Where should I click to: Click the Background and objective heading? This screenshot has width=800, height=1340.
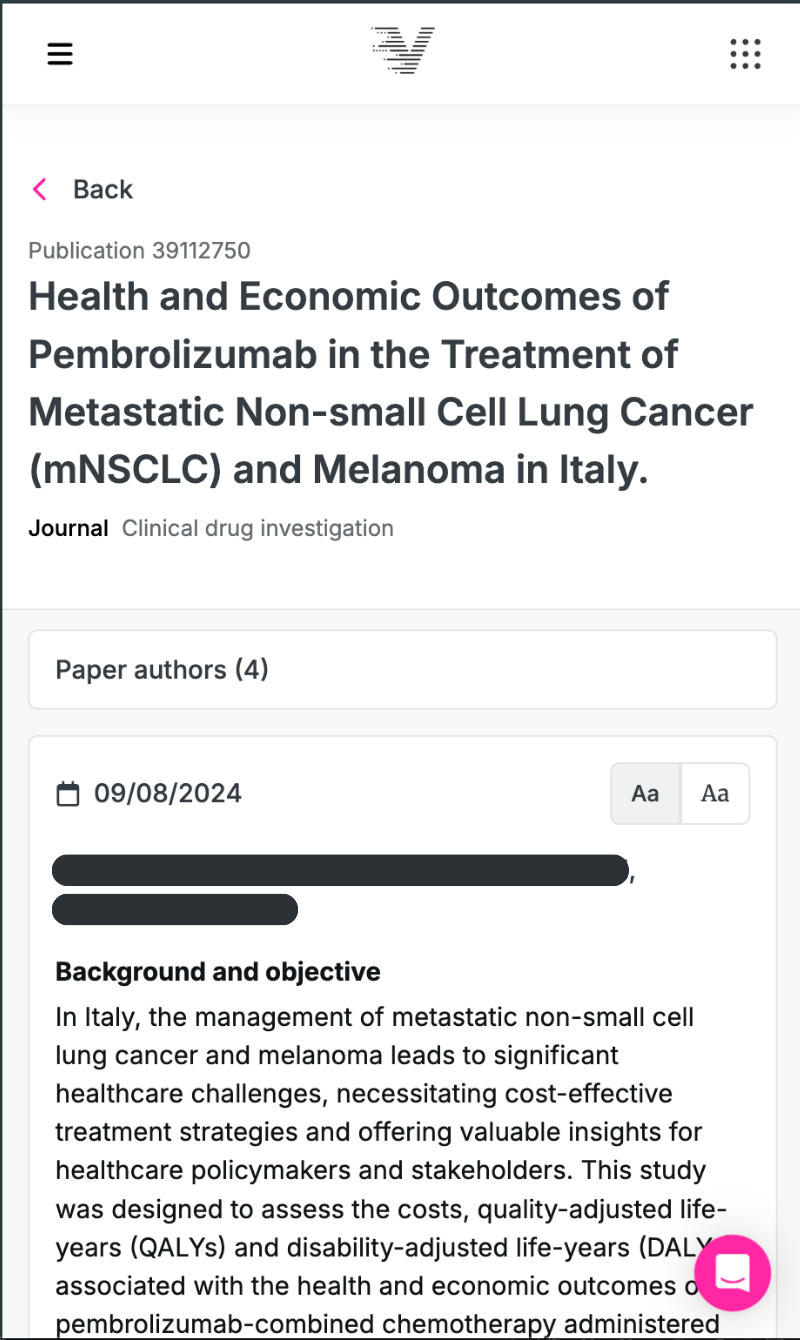pyautogui.click(x=218, y=971)
